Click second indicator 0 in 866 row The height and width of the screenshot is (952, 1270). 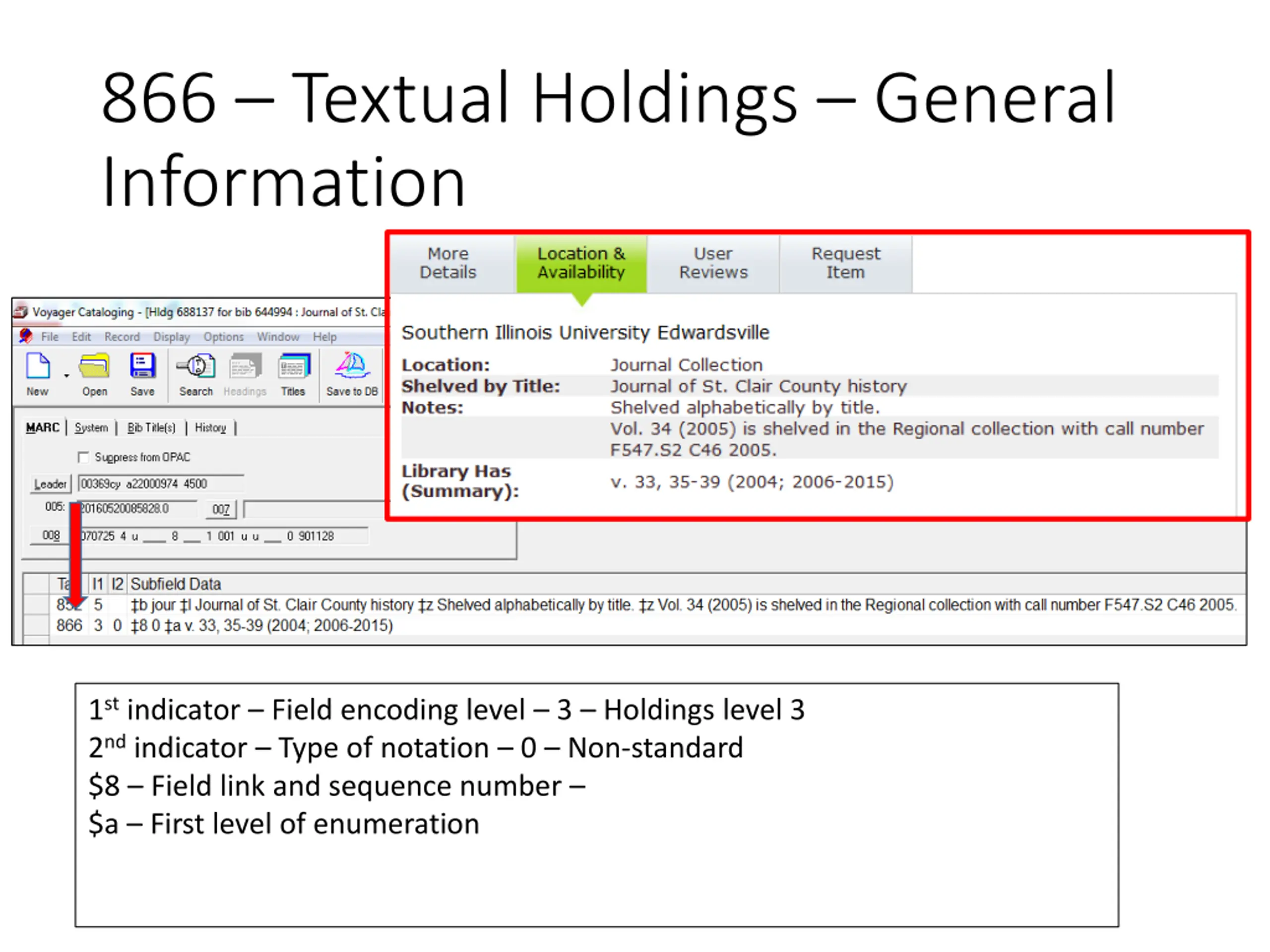[117, 625]
